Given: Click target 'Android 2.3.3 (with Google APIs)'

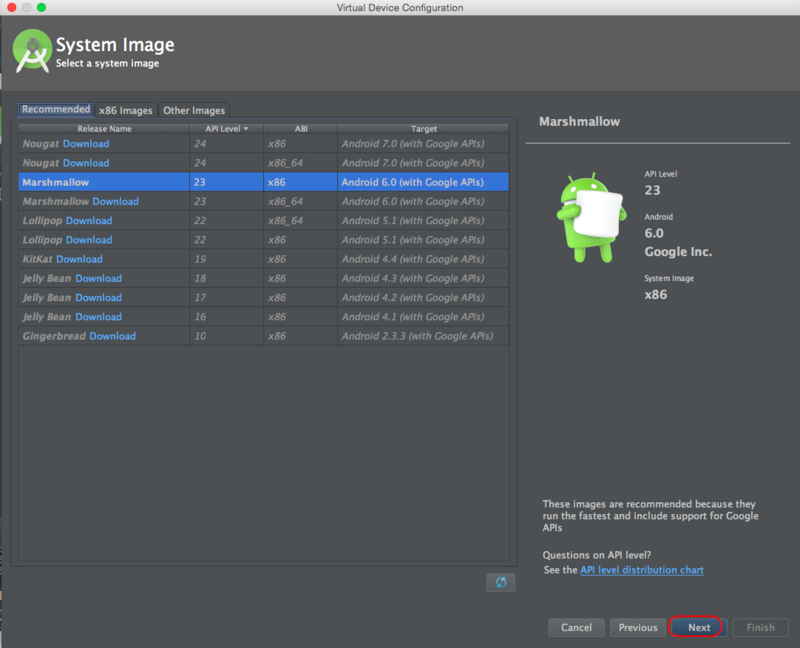Looking at the screenshot, I should (417, 336).
